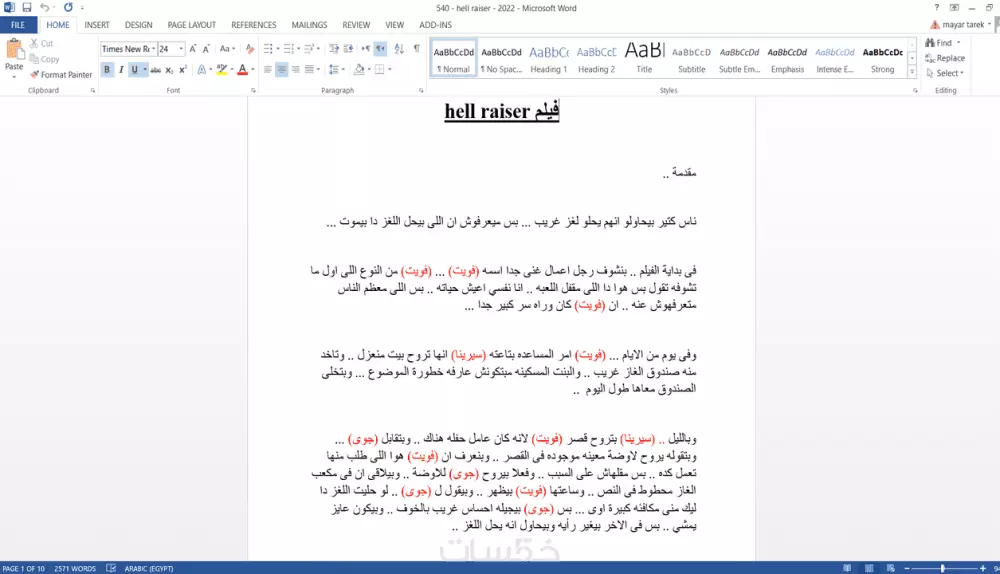
Task: Toggle Show/Hide paragraph marks
Action: [416, 49]
